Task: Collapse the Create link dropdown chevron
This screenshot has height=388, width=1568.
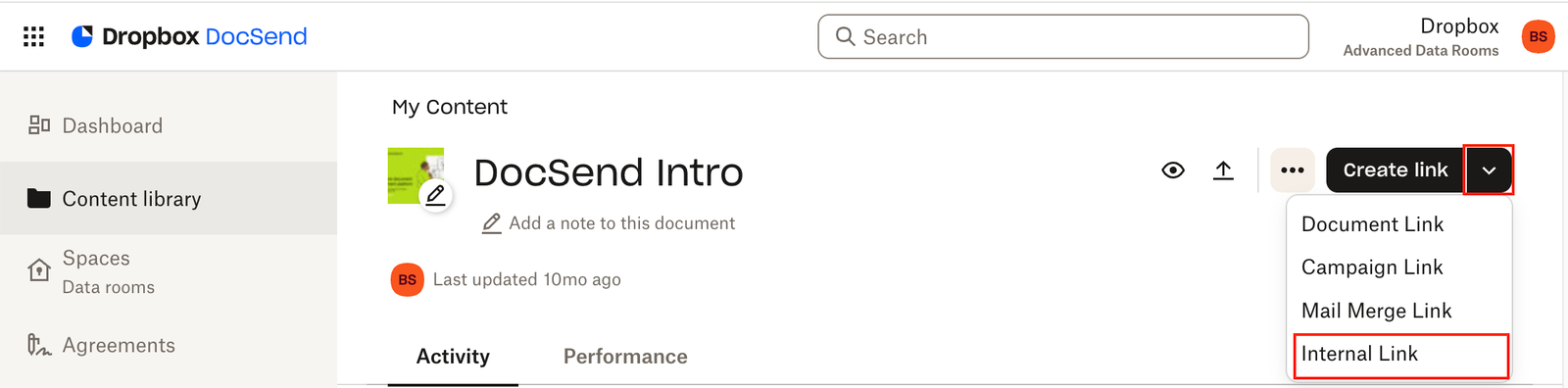Action: (1489, 170)
